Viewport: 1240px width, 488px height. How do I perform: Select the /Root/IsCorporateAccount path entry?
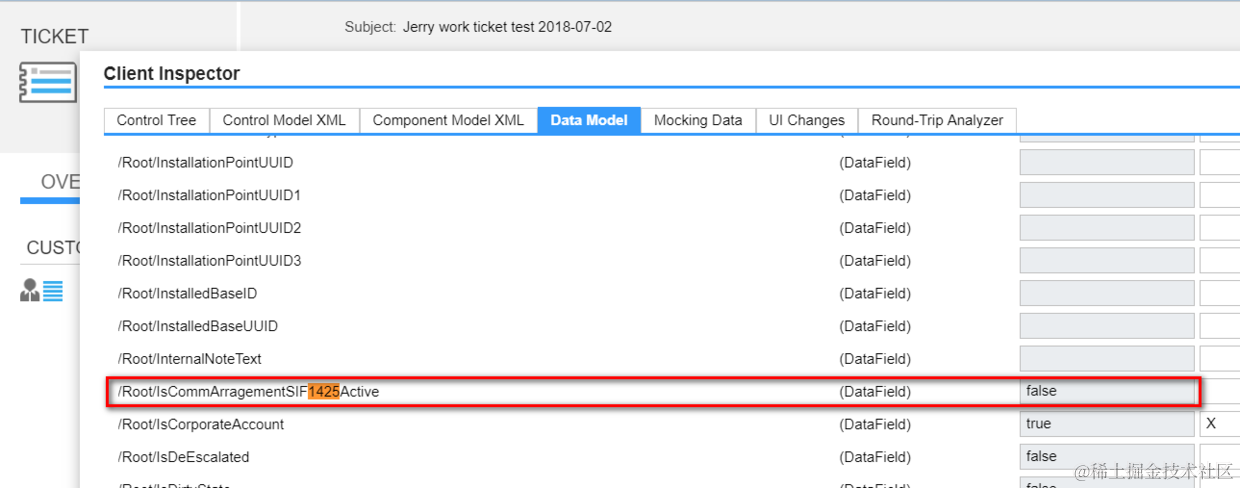(x=201, y=424)
